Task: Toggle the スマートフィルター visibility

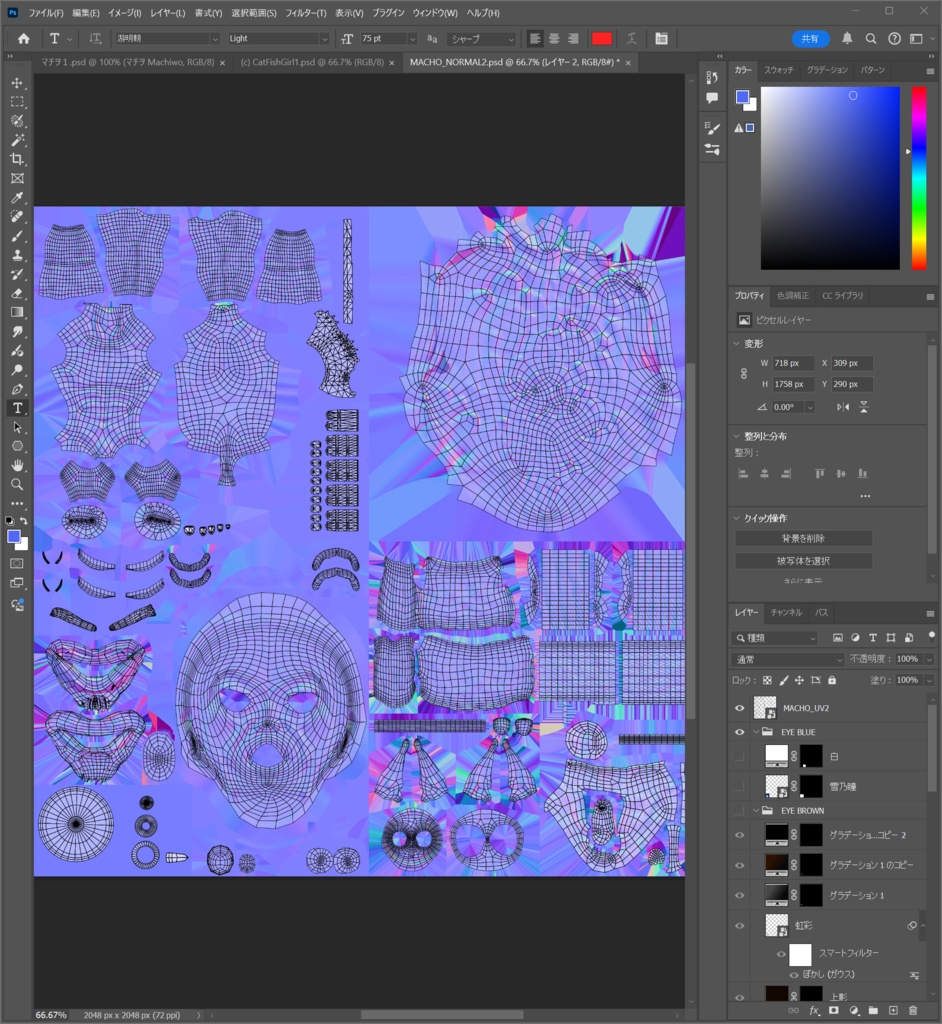Action: point(781,954)
